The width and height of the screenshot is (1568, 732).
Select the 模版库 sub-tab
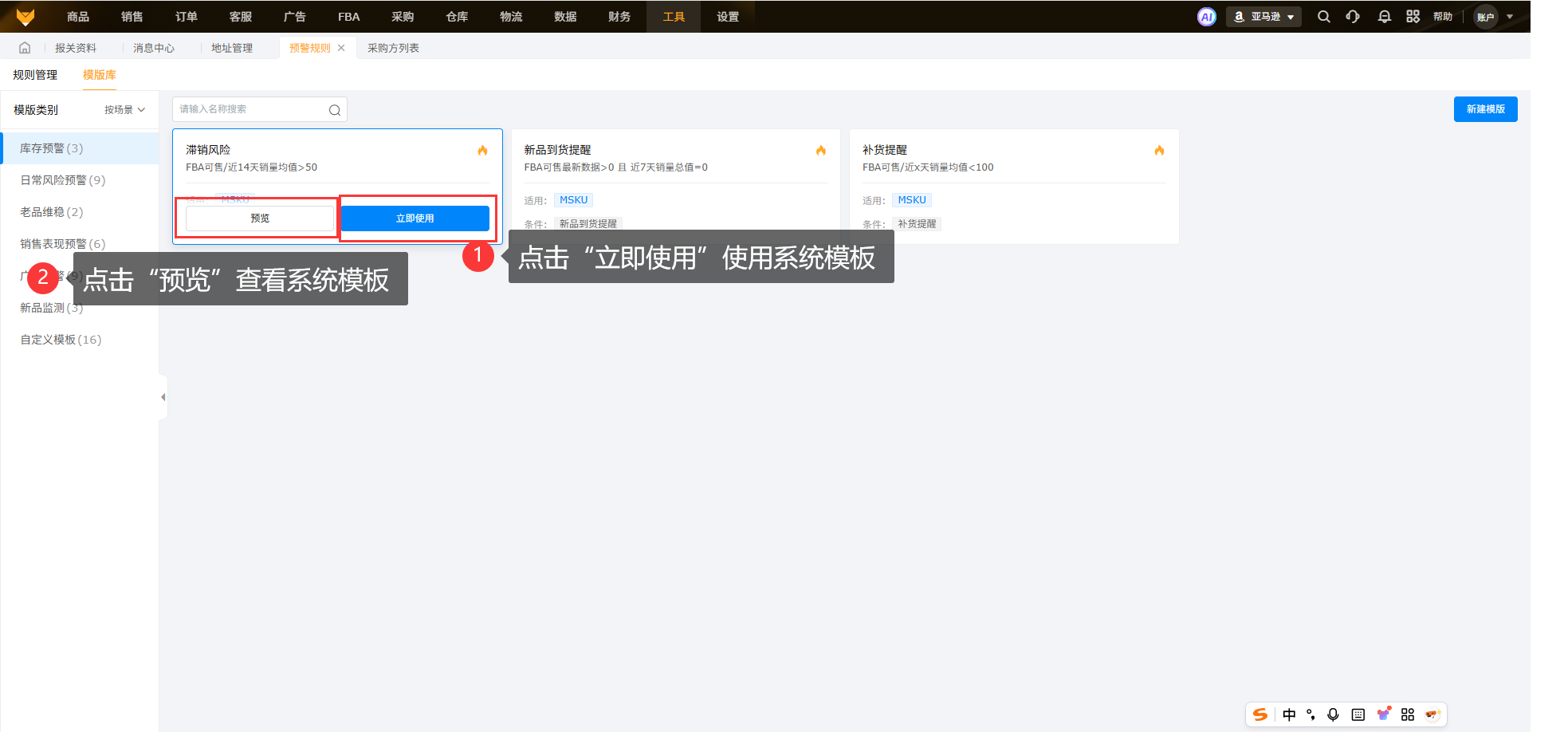tap(100, 75)
